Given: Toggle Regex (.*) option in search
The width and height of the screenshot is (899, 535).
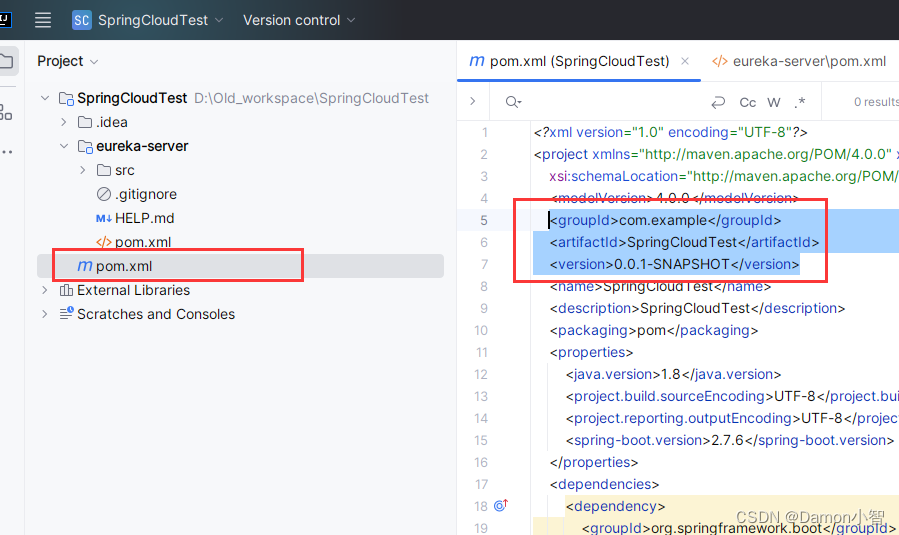Looking at the screenshot, I should pyautogui.click(x=800, y=102).
